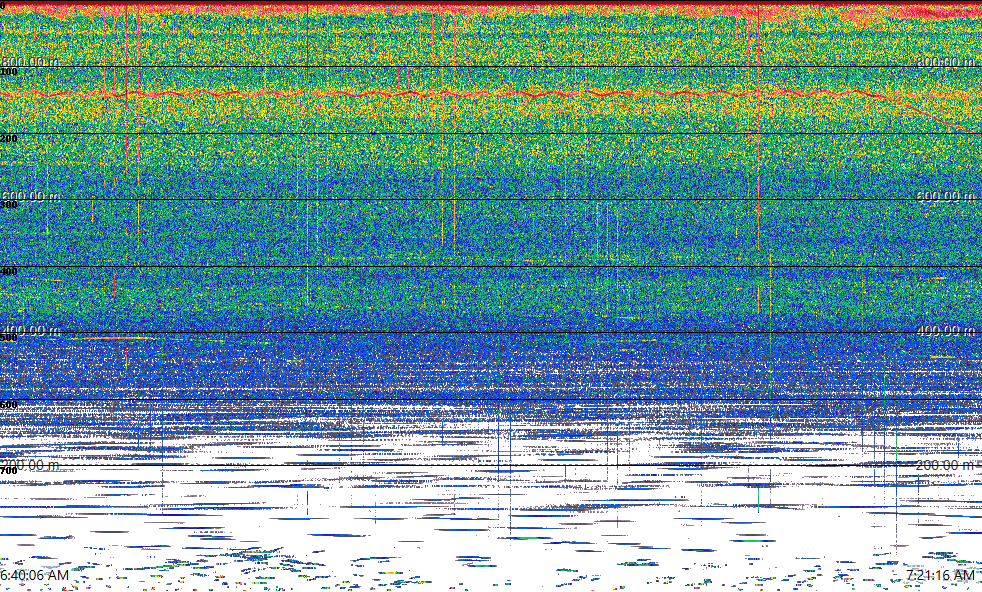Select the bold 400 range tick label
The image size is (982, 592).
[9, 271]
